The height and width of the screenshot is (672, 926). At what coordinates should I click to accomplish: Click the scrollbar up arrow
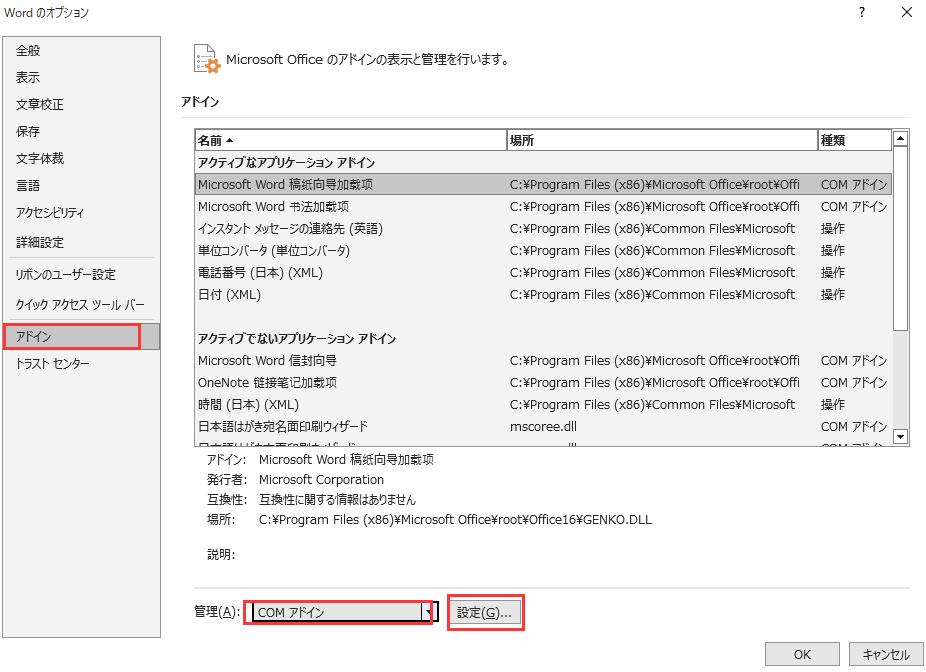coord(901,139)
